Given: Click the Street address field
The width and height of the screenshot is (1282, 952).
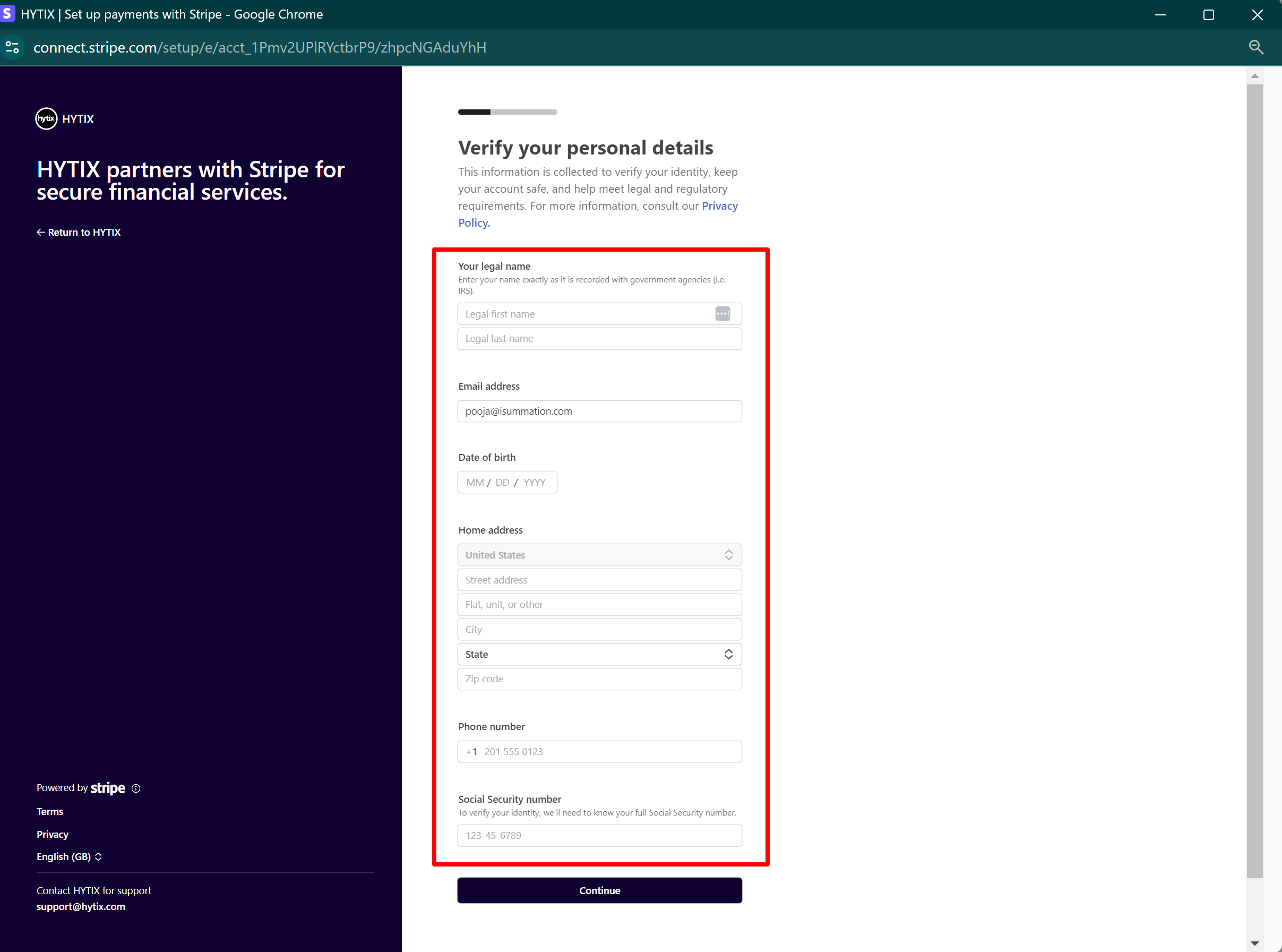Looking at the screenshot, I should pos(599,580).
